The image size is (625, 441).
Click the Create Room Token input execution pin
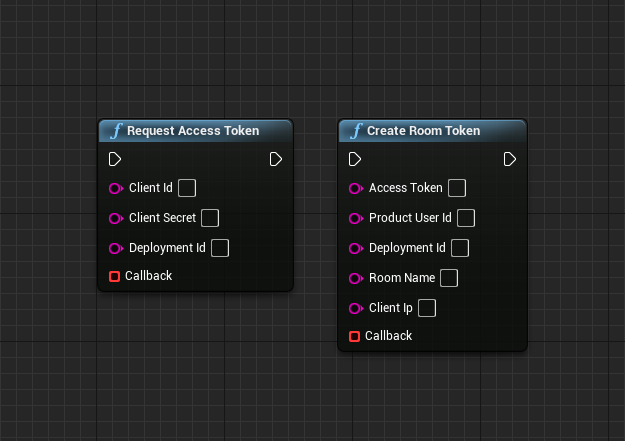tap(355, 159)
